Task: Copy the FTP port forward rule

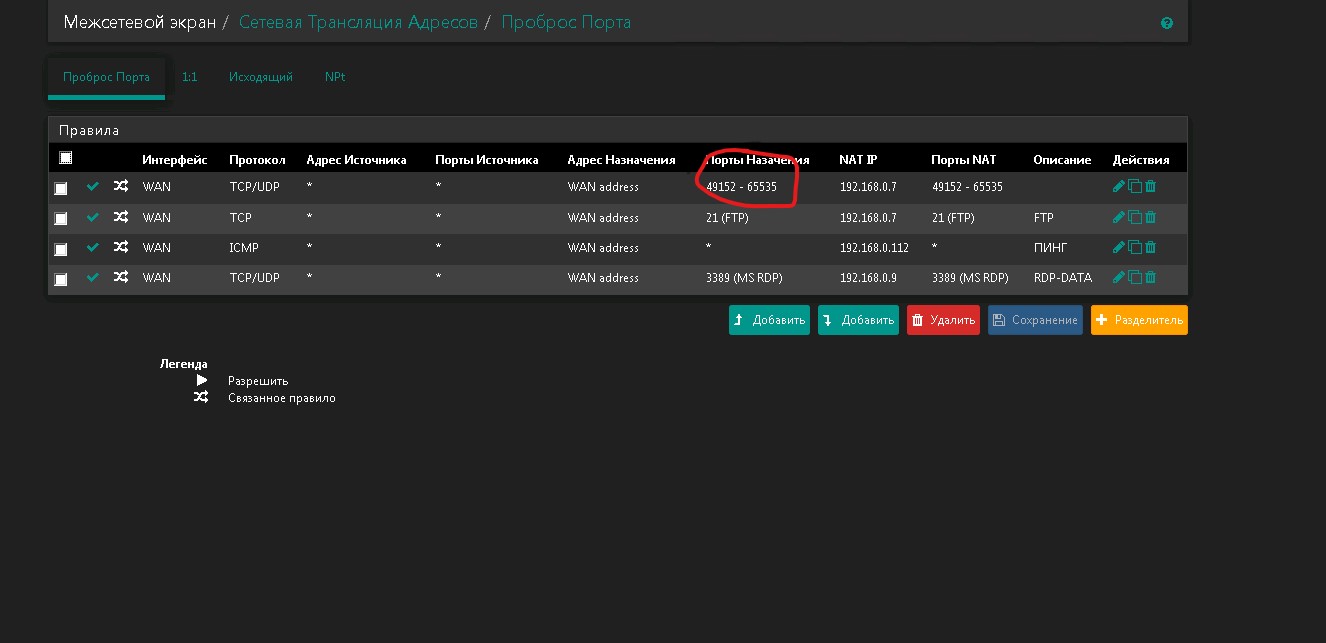Action: coord(1135,217)
